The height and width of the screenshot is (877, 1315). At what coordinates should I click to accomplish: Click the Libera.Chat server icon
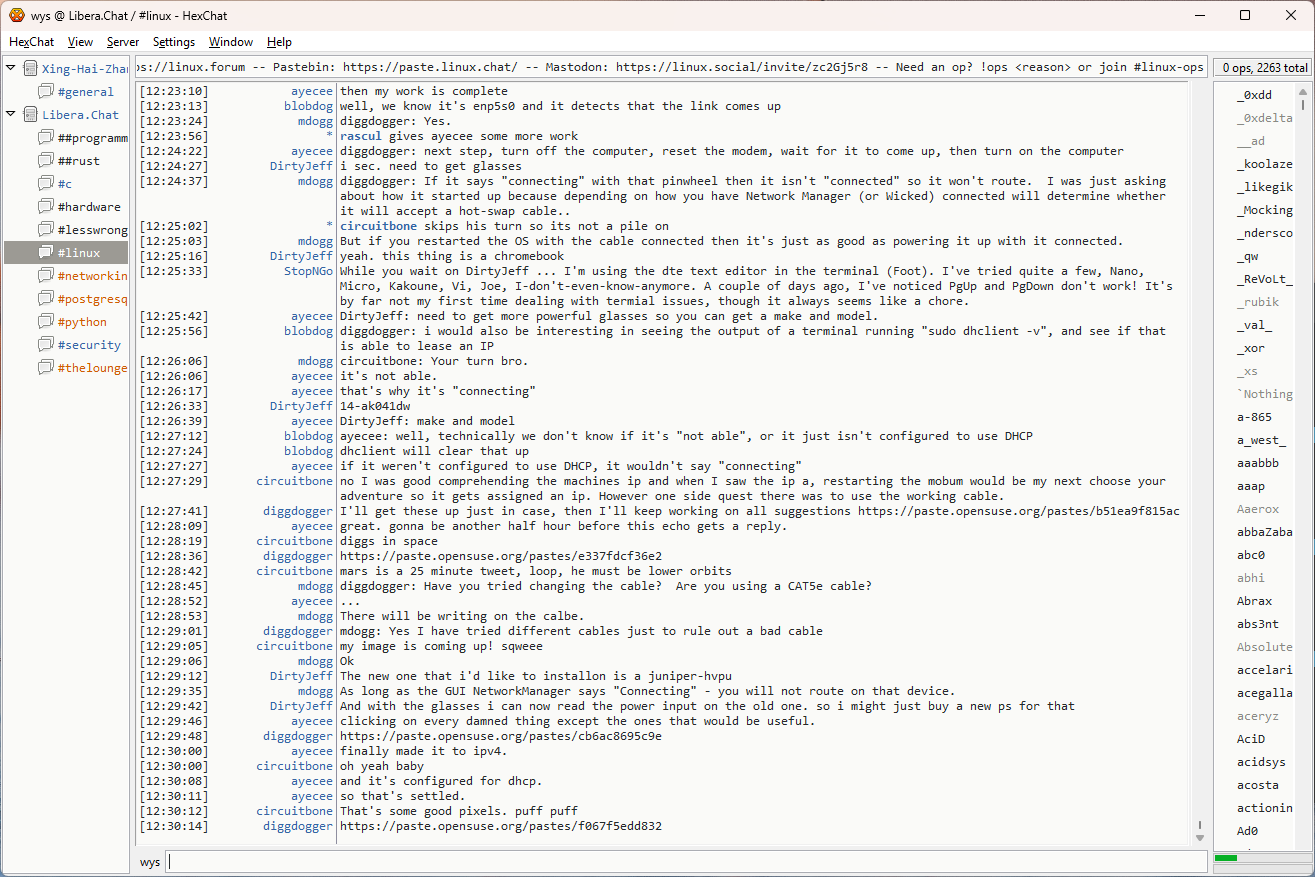30,115
